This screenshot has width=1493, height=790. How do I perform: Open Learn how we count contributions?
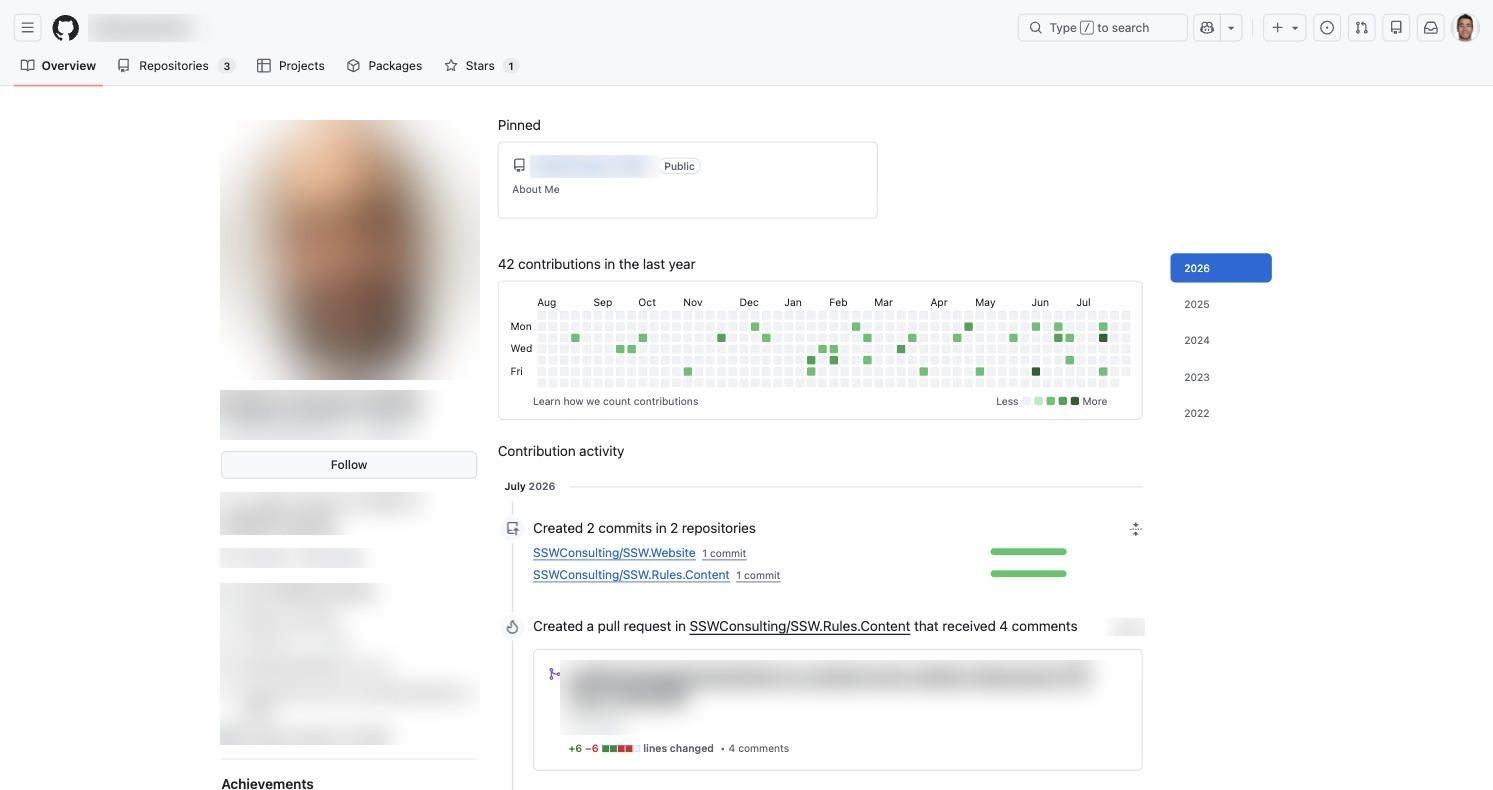pyautogui.click(x=615, y=401)
